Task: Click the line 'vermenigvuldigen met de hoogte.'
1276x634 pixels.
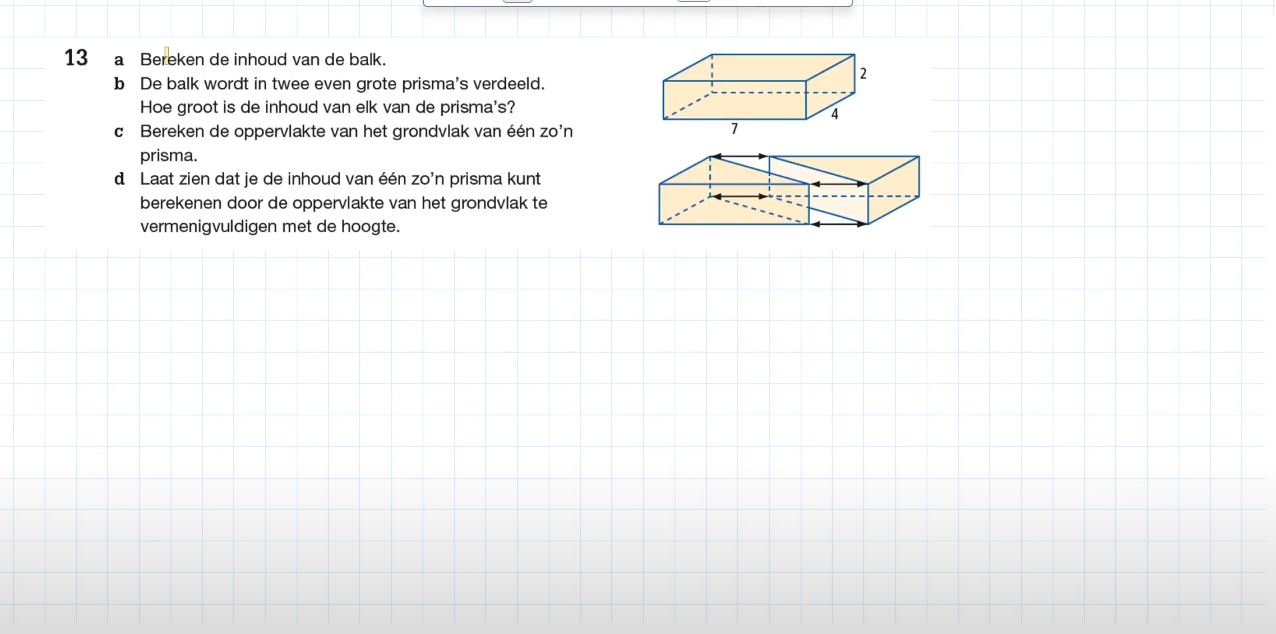Action: pyautogui.click(x=270, y=227)
